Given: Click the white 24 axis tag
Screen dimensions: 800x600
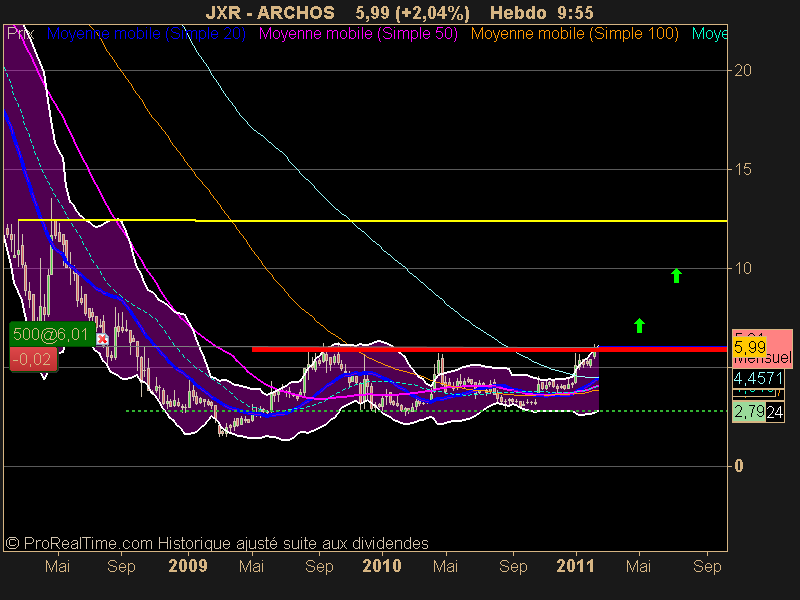Looking at the screenshot, I should coord(774,412).
